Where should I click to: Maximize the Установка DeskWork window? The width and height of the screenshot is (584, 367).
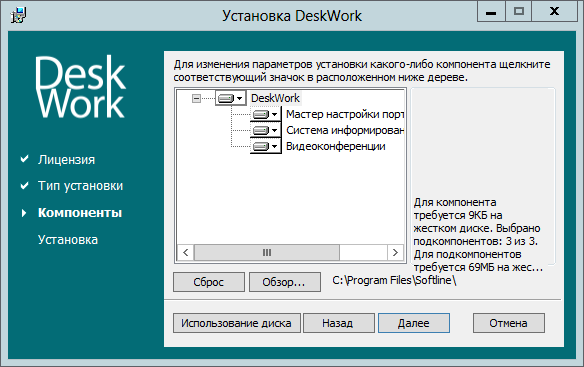518,12
